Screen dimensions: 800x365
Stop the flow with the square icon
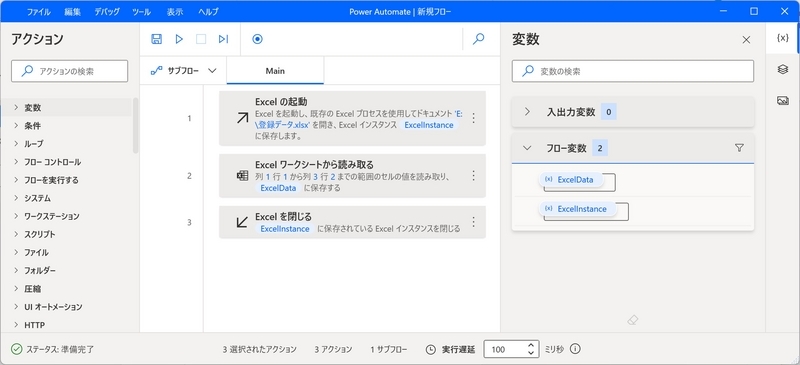pyautogui.click(x=201, y=39)
